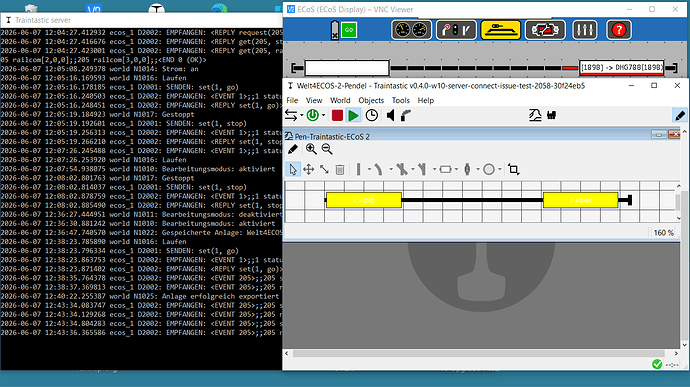Open the View menu
The height and width of the screenshot is (387, 690).
pos(314,100)
